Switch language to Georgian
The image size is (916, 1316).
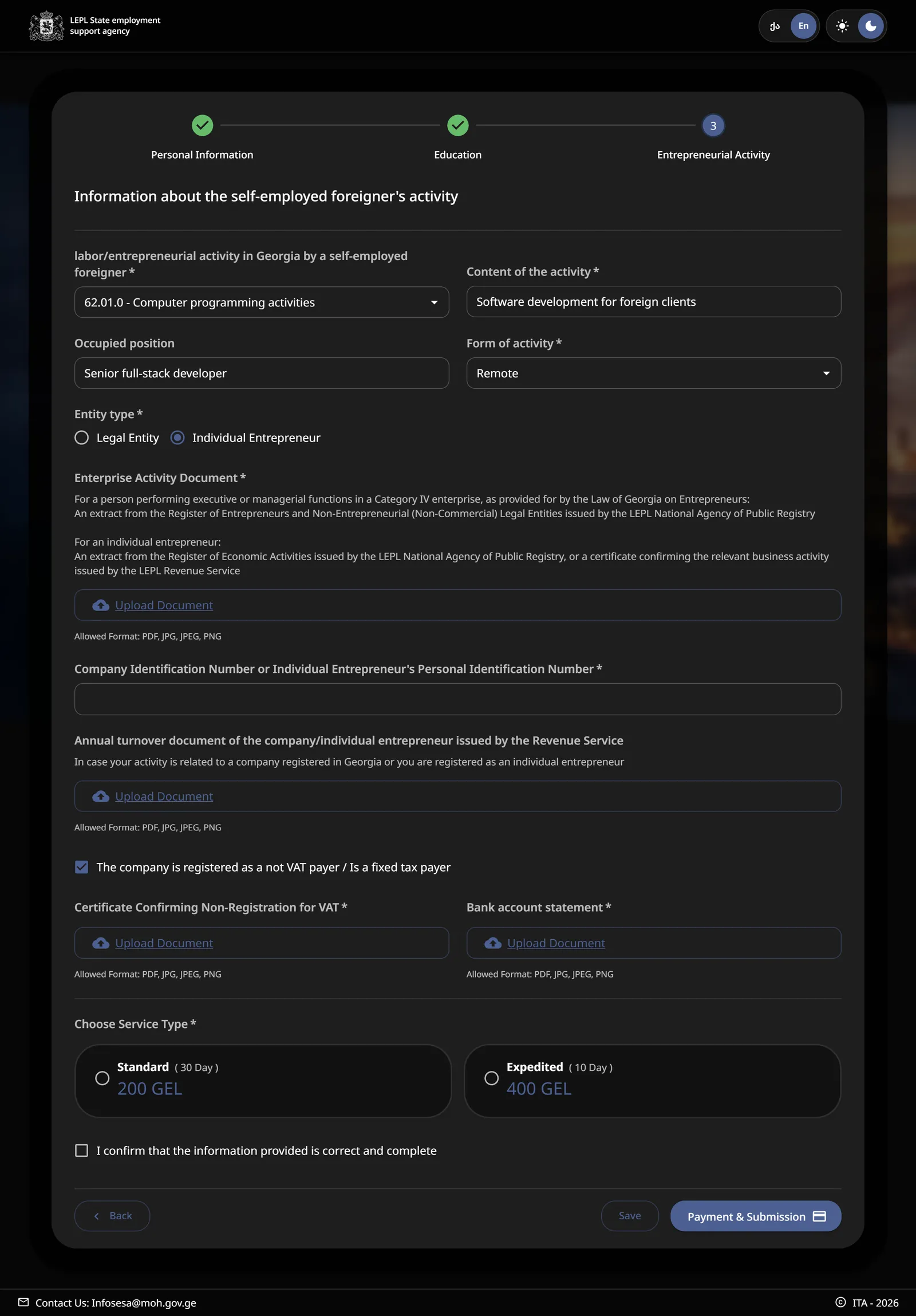pos(775,26)
